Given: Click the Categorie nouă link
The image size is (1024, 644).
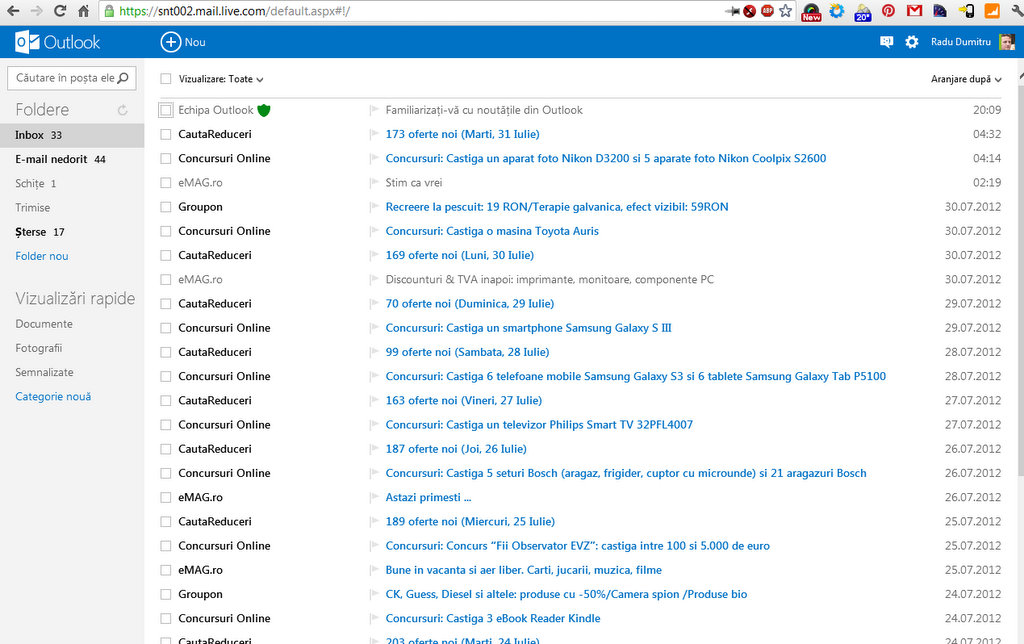Looking at the screenshot, I should click(x=53, y=396).
